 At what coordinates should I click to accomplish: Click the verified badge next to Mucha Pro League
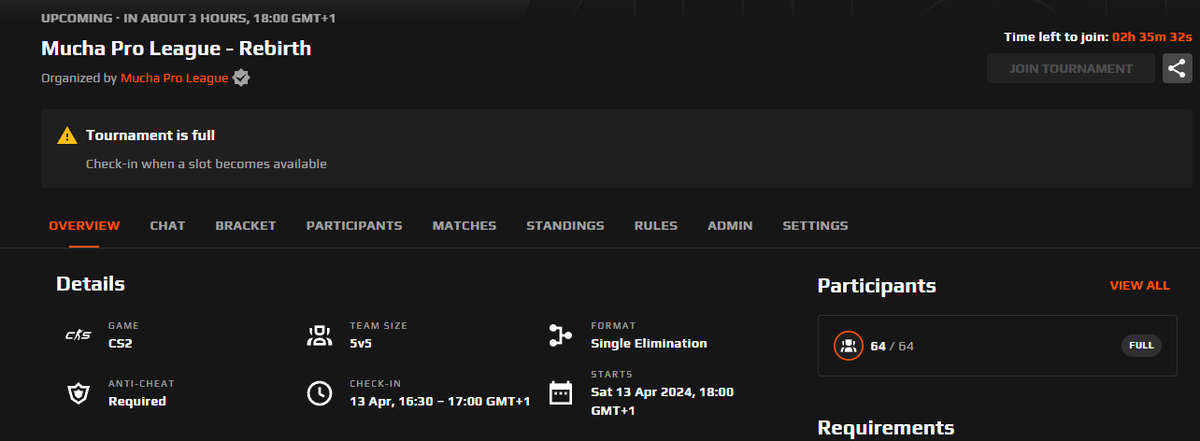point(241,77)
